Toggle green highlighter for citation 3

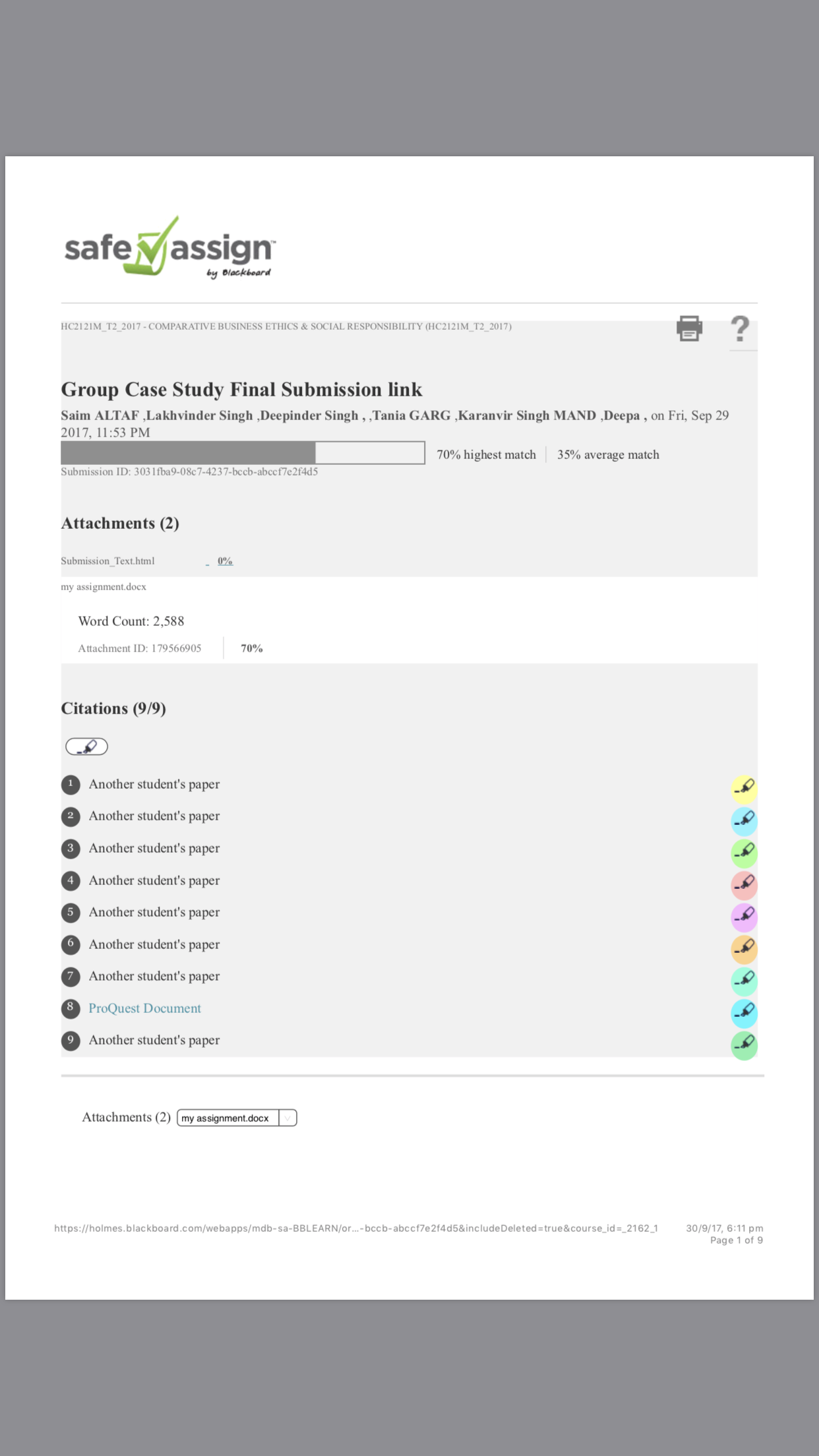click(744, 853)
